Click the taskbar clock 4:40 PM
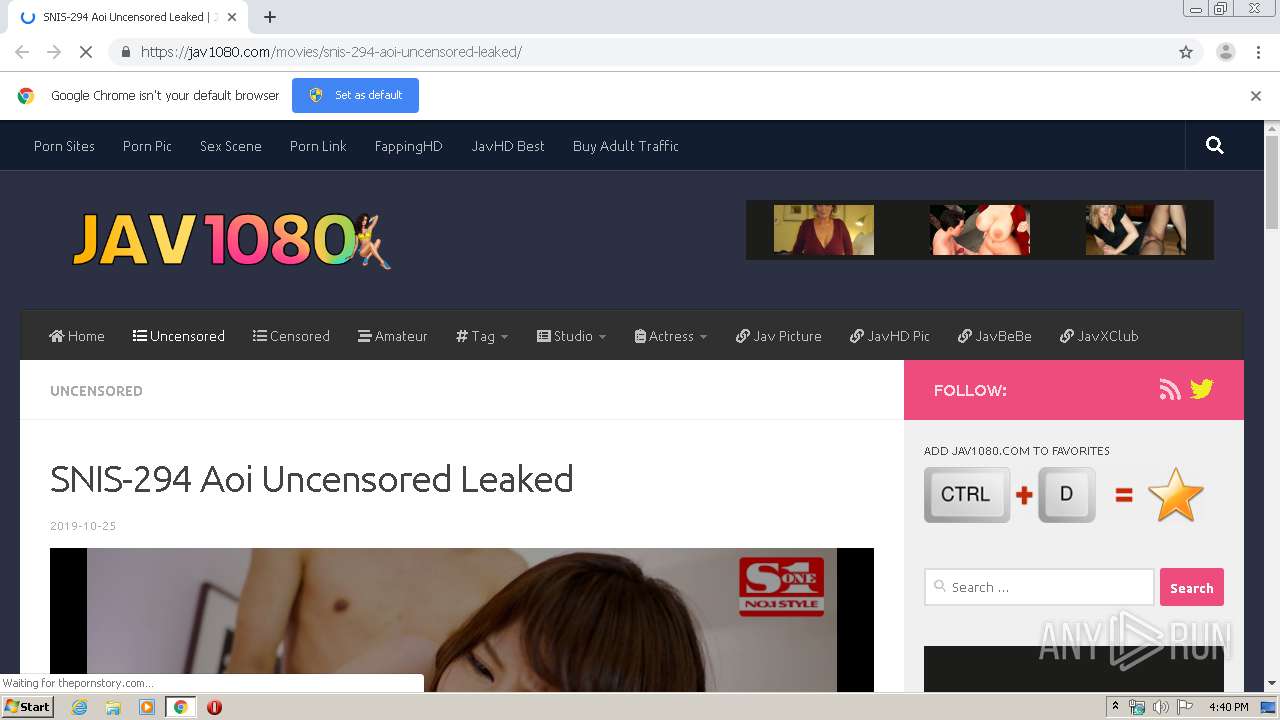This screenshot has height=720, width=1280. (x=1228, y=707)
